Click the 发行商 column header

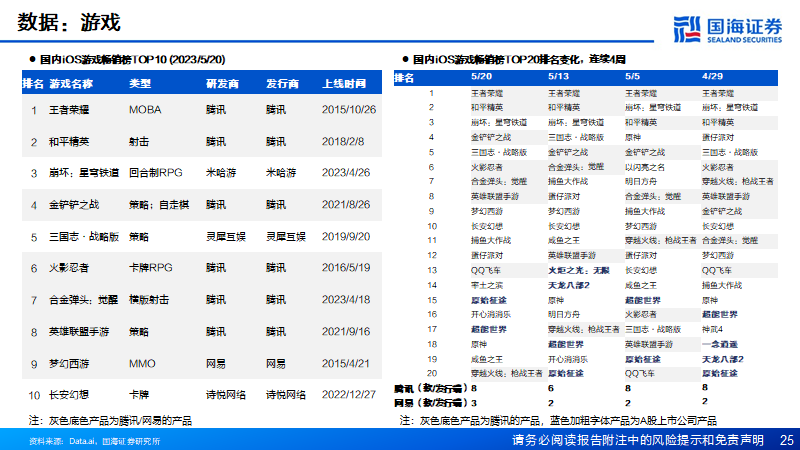pyautogui.click(x=282, y=84)
